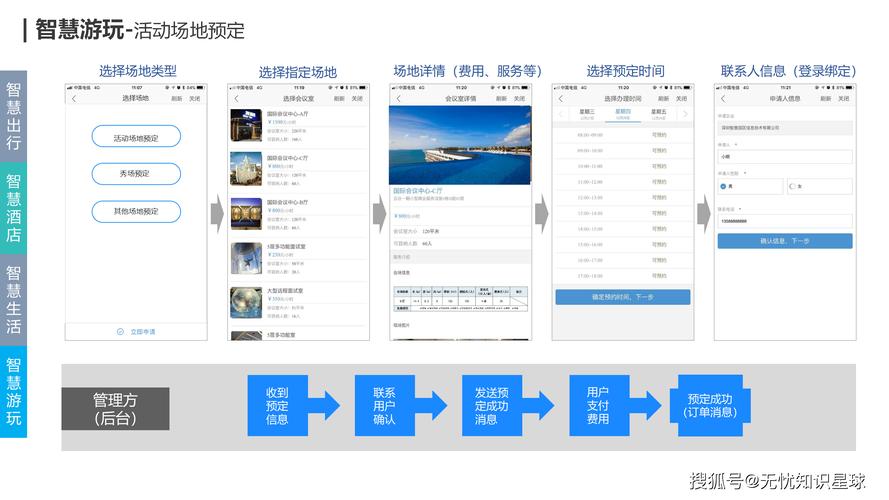Open the 智慧出行 side tab
Image resolution: width=889 pixels, height=500 pixels.
click(13, 115)
